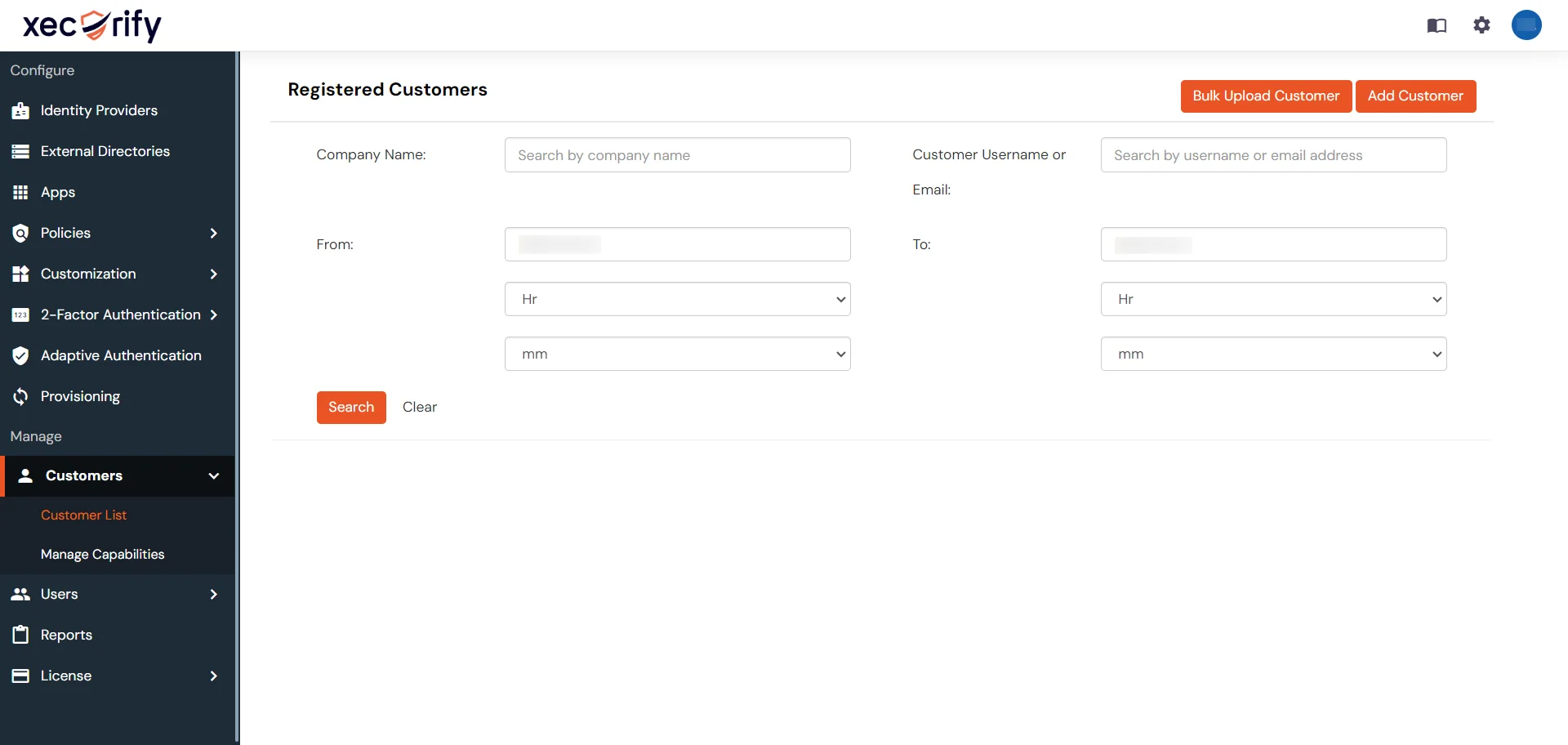
Task: Open the user profile avatar
Action: click(1527, 25)
